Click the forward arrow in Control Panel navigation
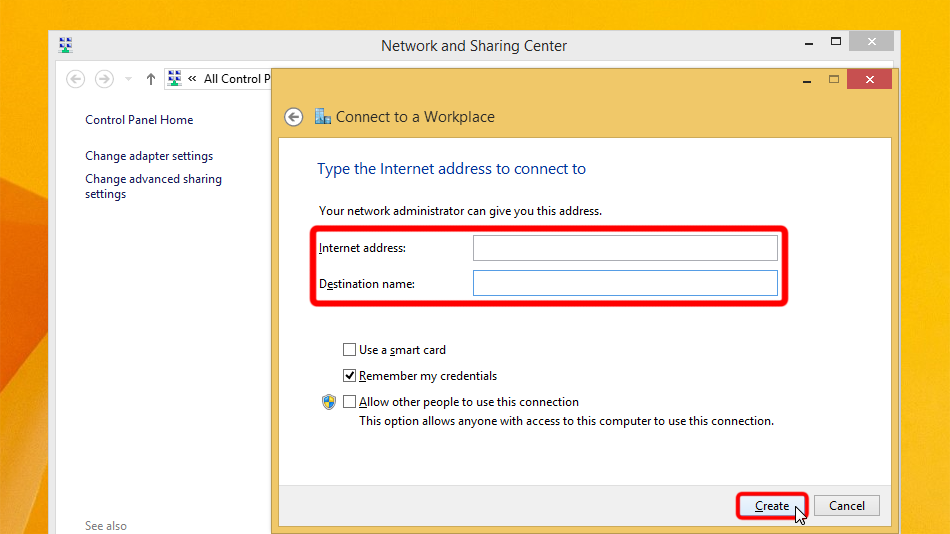Viewport: 950px width, 534px height. (x=104, y=79)
